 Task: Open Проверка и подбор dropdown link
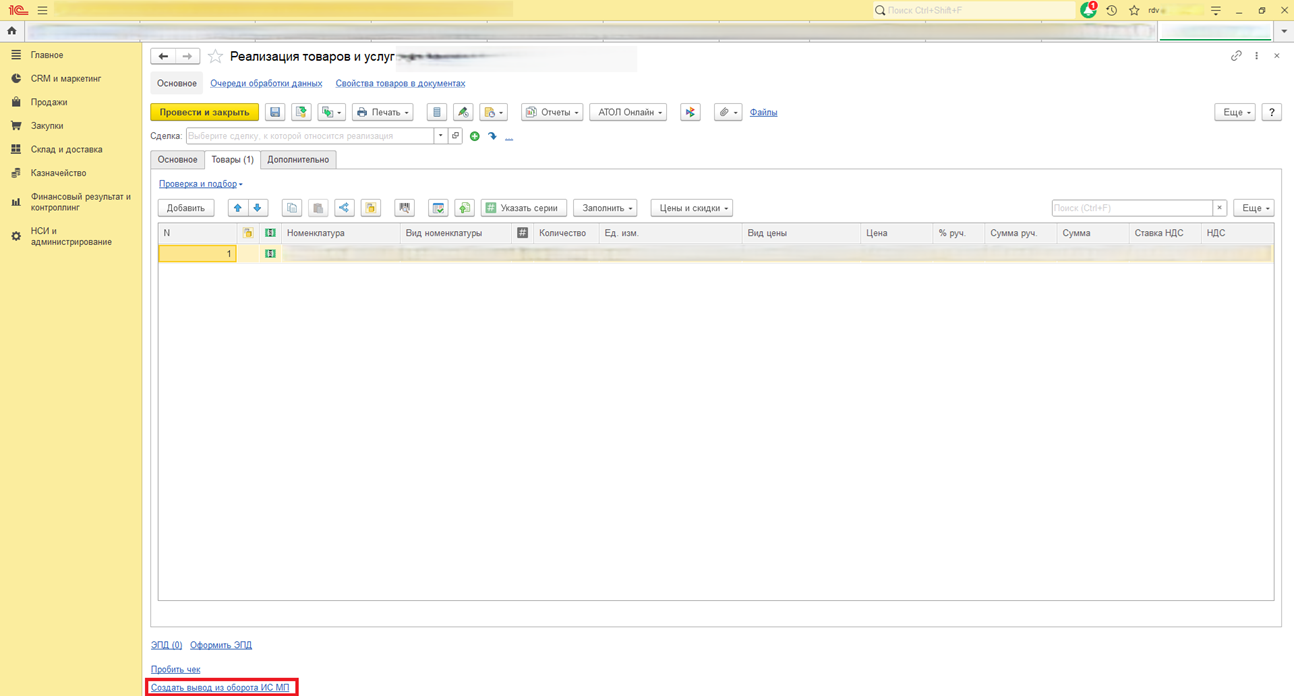pyautogui.click(x=200, y=184)
